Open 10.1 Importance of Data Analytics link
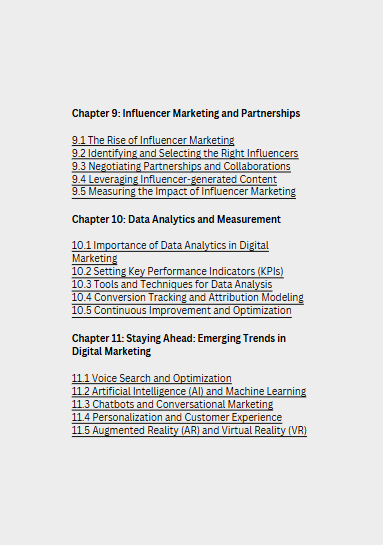Image resolution: width=383 pixels, height=545 pixels. click(170, 252)
